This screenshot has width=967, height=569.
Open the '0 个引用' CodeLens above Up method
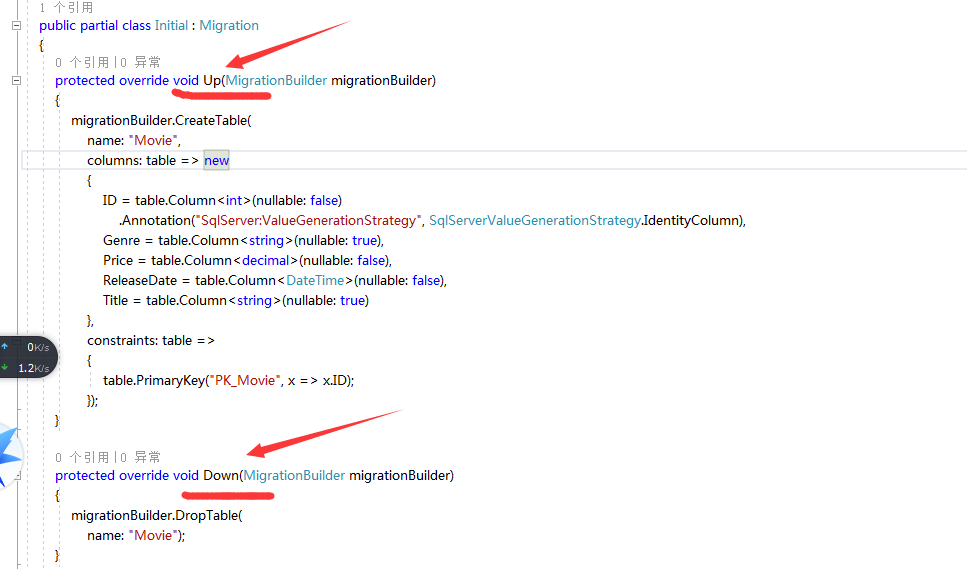pyautogui.click(x=82, y=62)
